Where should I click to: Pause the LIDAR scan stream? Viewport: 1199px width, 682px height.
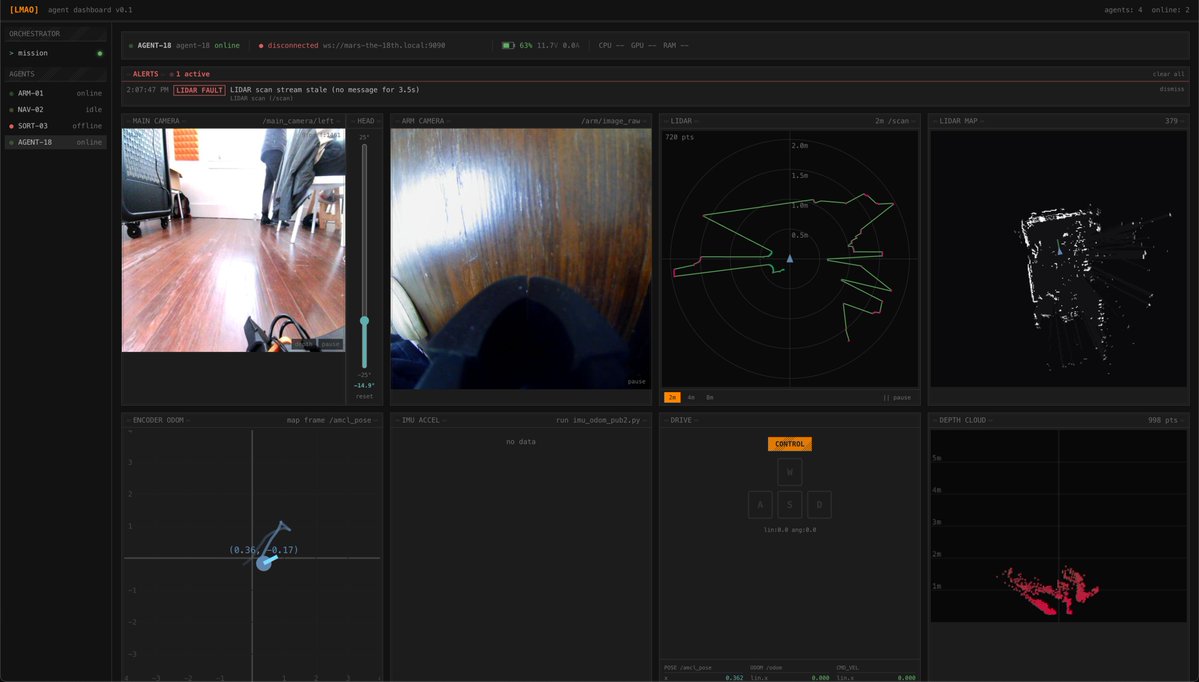(897, 397)
